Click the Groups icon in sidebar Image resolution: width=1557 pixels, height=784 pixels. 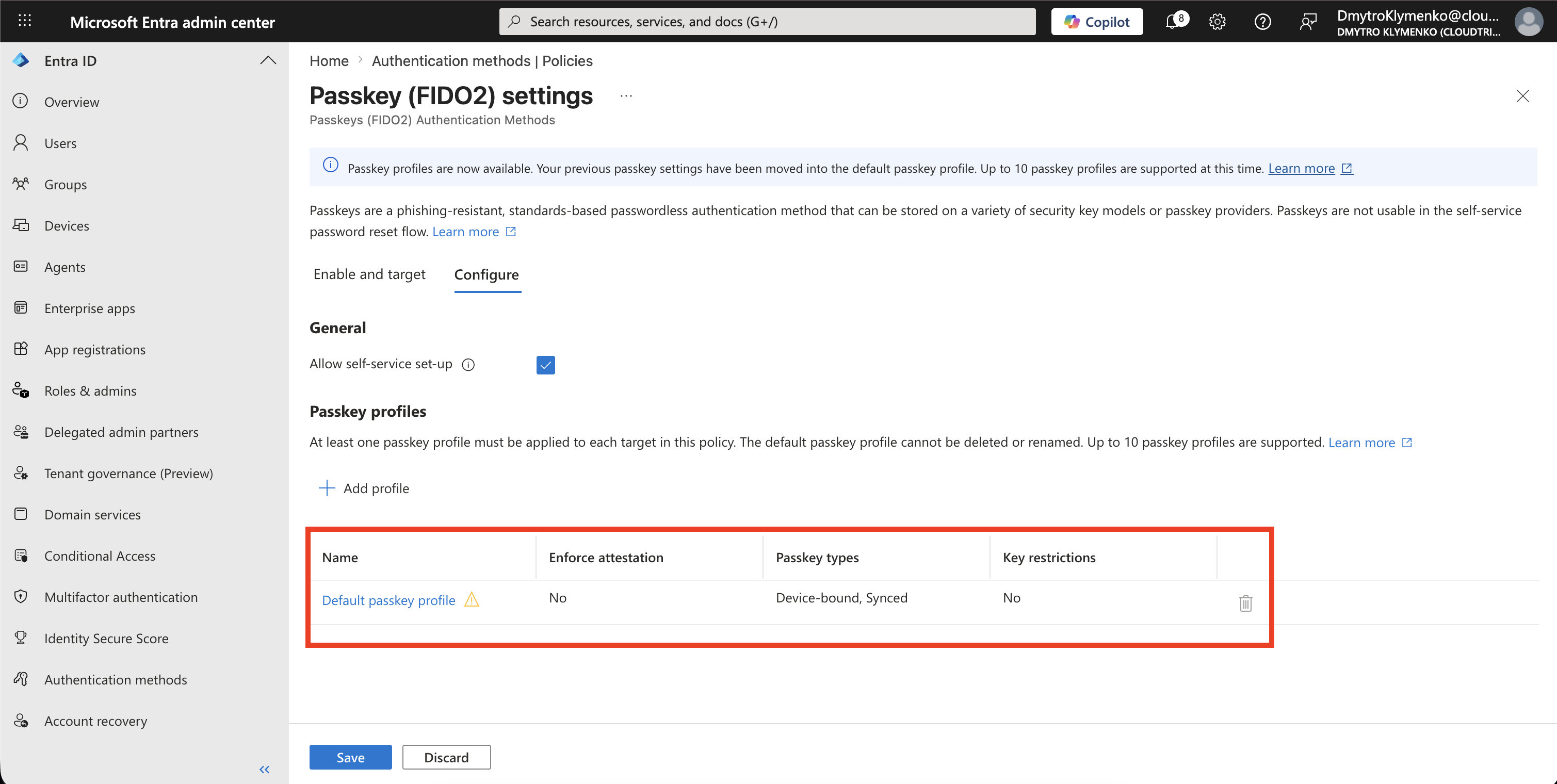point(21,184)
